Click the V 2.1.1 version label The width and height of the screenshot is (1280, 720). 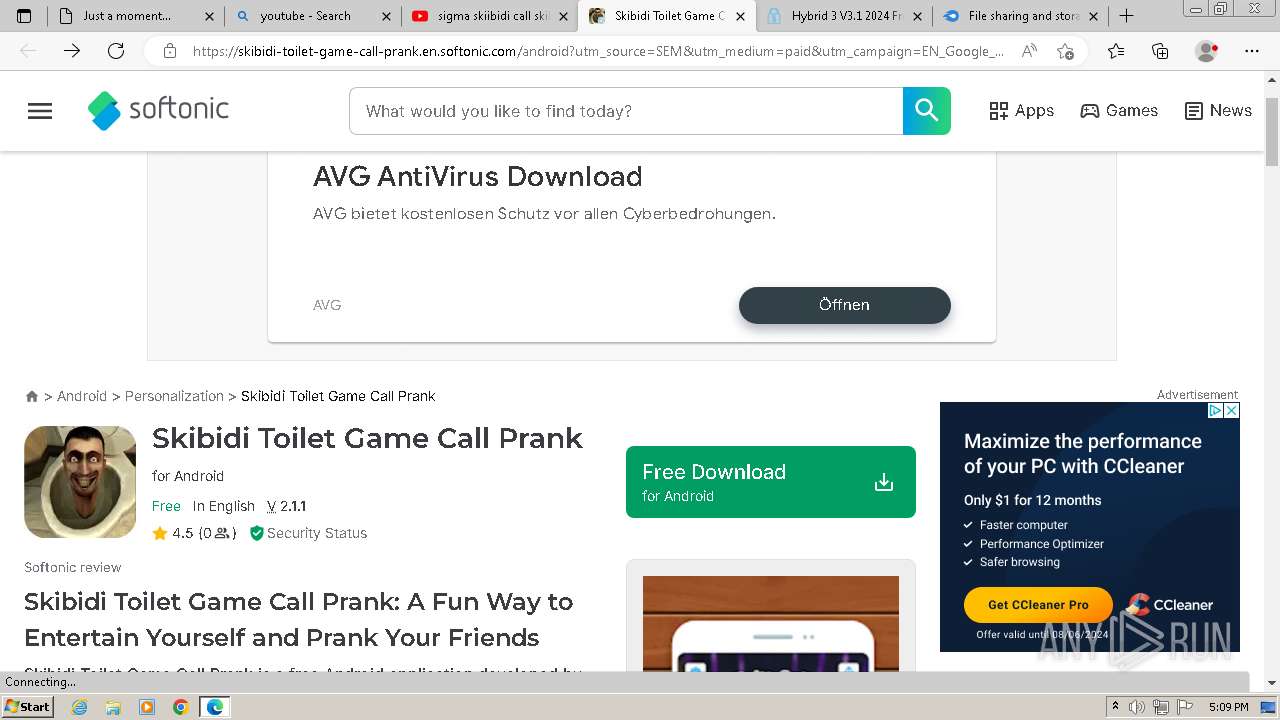click(x=286, y=506)
